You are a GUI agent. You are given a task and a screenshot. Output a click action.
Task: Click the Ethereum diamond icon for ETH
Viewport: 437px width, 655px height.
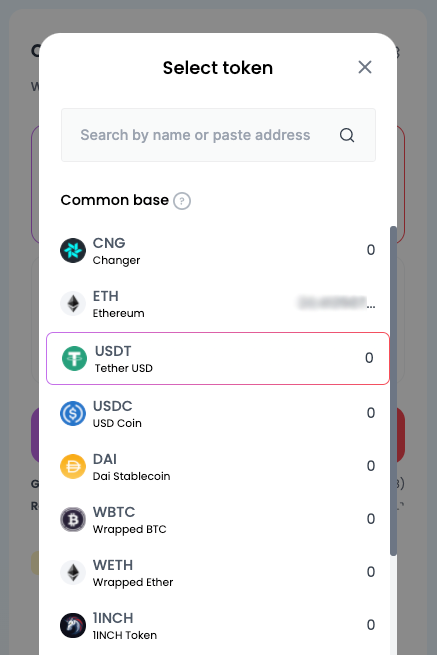point(73,304)
